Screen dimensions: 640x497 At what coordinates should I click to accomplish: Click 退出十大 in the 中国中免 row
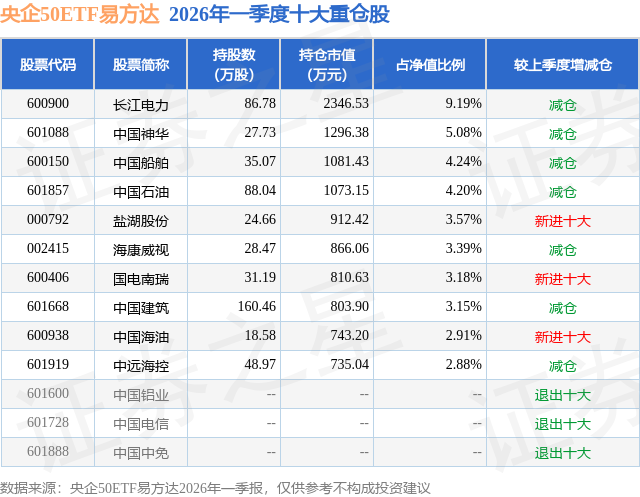[x=563, y=453]
